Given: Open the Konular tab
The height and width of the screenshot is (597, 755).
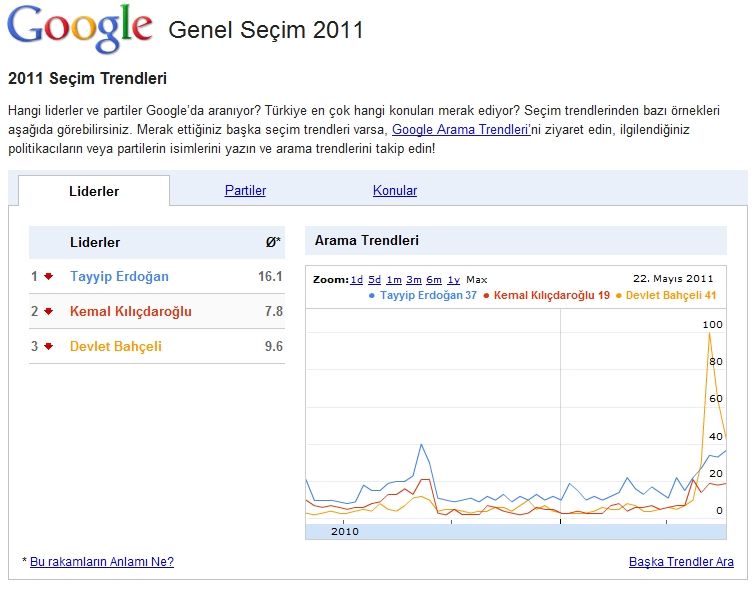Looking at the screenshot, I should pos(395,191).
